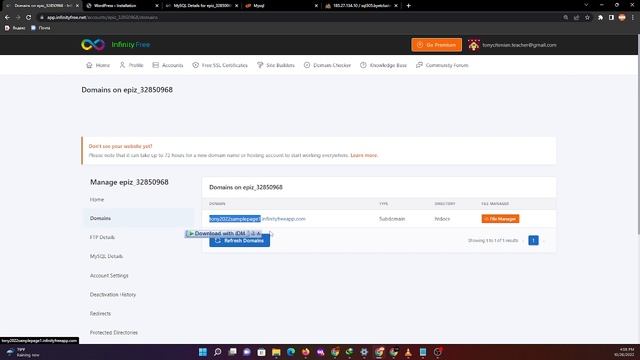Open Deactivation History in sidebar
Image resolution: width=640 pixels, height=360 pixels.
pos(113,295)
